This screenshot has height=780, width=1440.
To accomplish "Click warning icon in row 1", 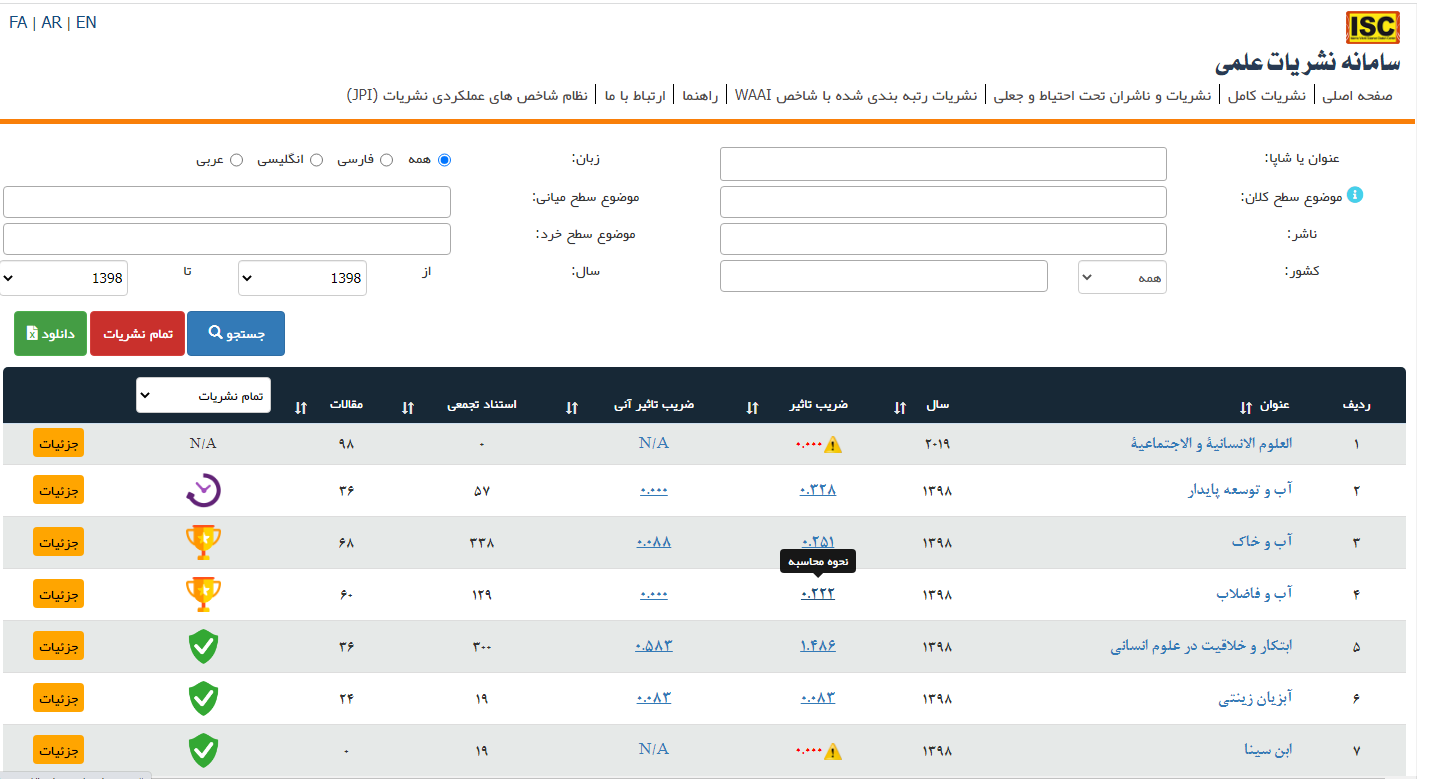I will pos(832,444).
